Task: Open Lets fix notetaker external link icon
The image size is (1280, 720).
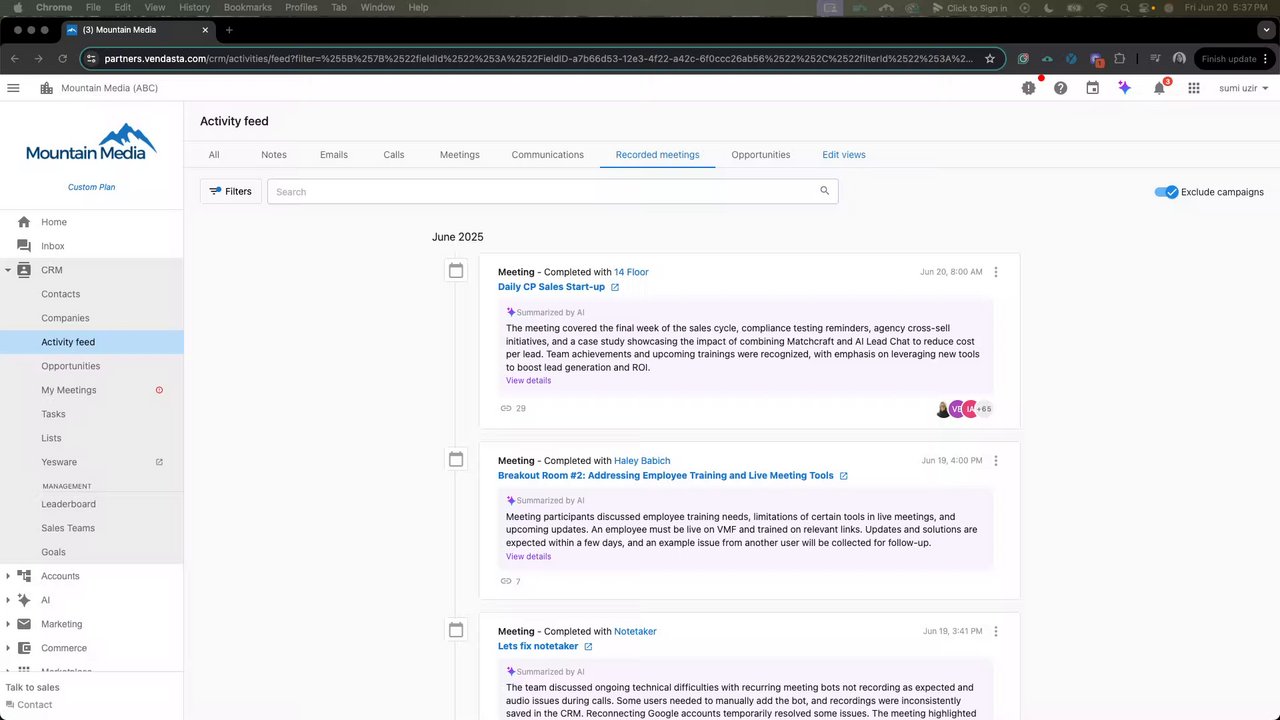Action: point(588,647)
